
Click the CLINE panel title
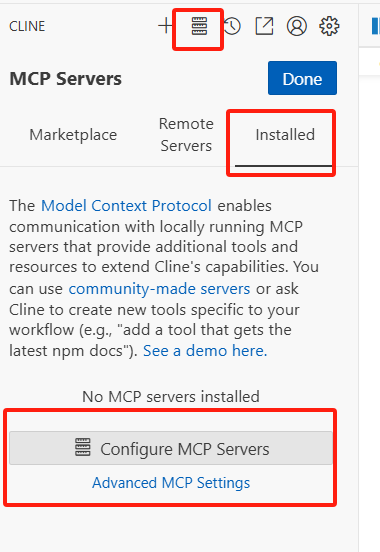pos(27,26)
